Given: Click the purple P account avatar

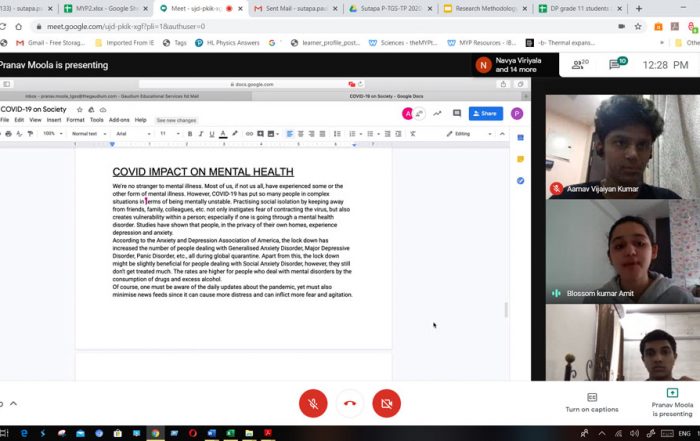Looking at the screenshot, I should pos(517,114).
